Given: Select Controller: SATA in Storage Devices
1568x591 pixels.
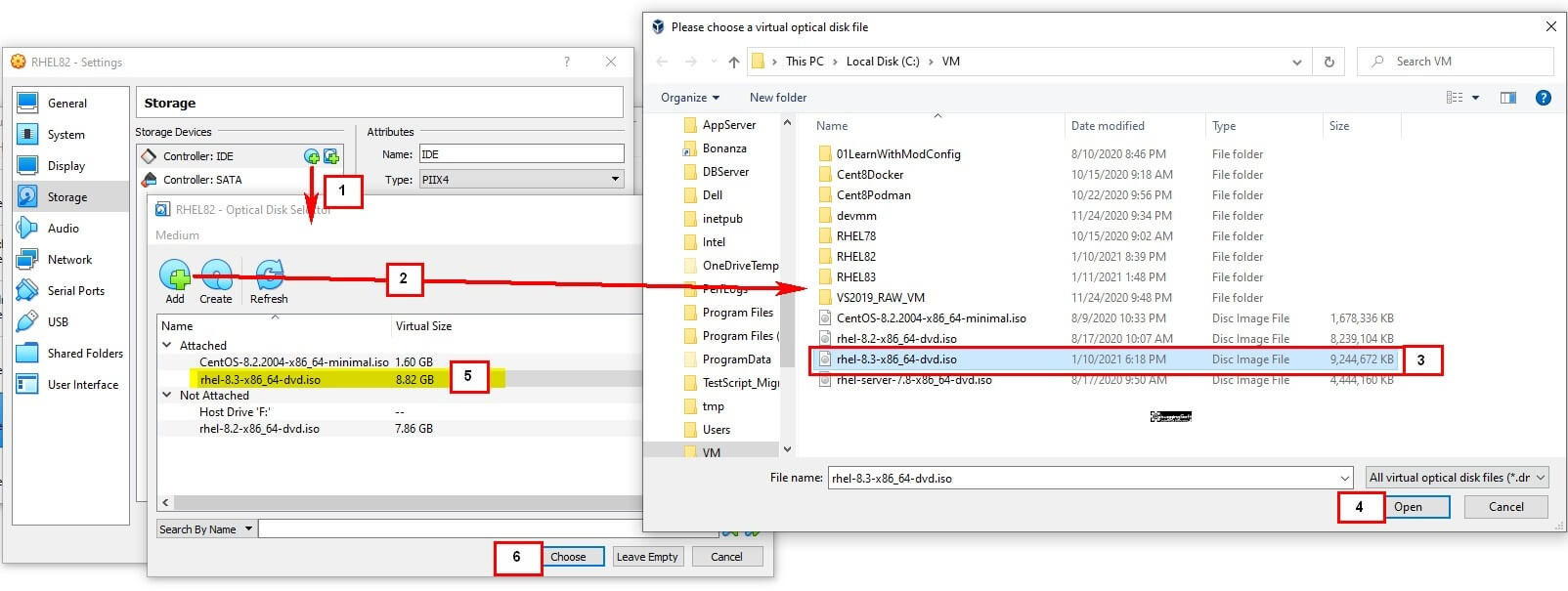Looking at the screenshot, I should [202, 180].
